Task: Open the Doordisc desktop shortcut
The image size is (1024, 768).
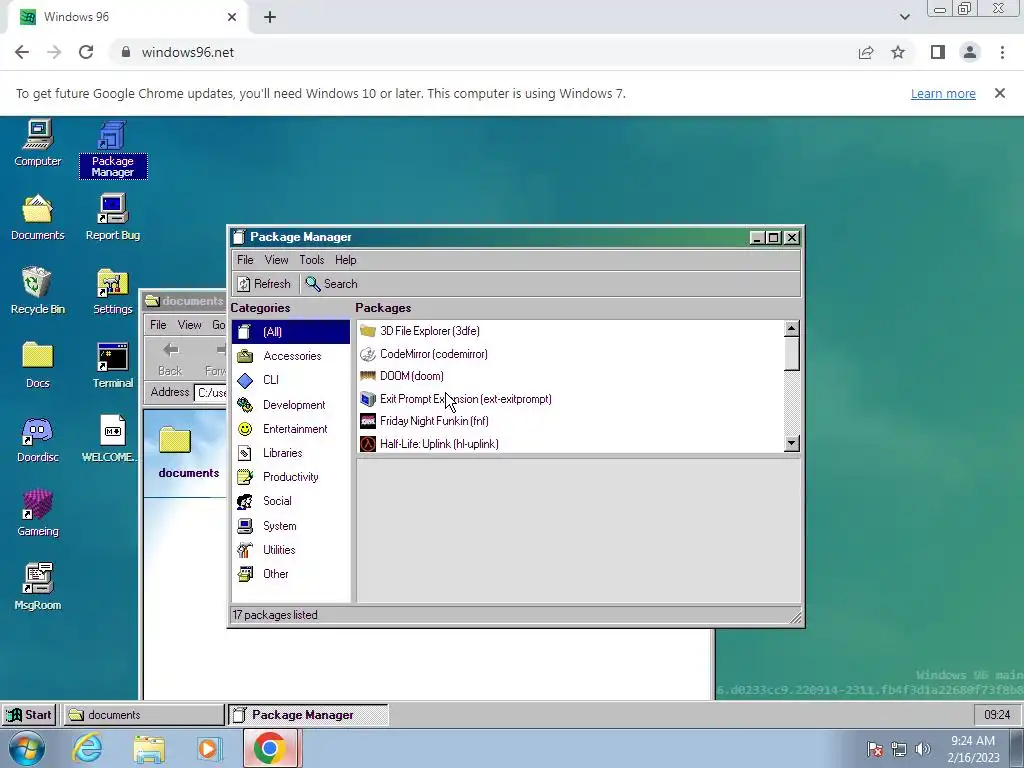Action: tap(37, 440)
